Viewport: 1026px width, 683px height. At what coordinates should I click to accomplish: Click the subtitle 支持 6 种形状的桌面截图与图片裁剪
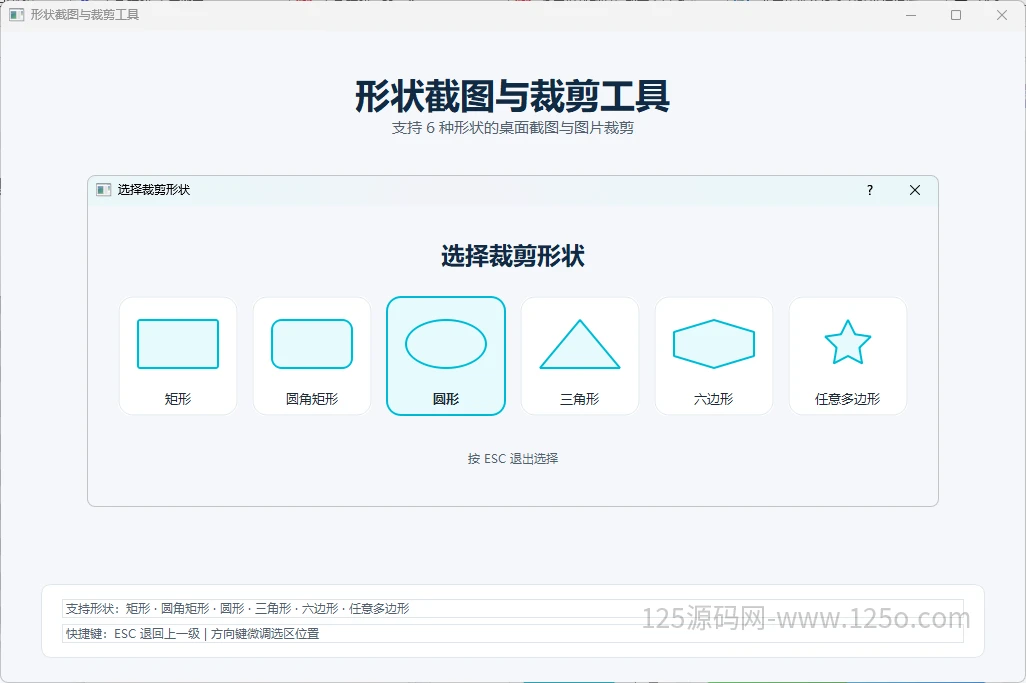(x=513, y=128)
